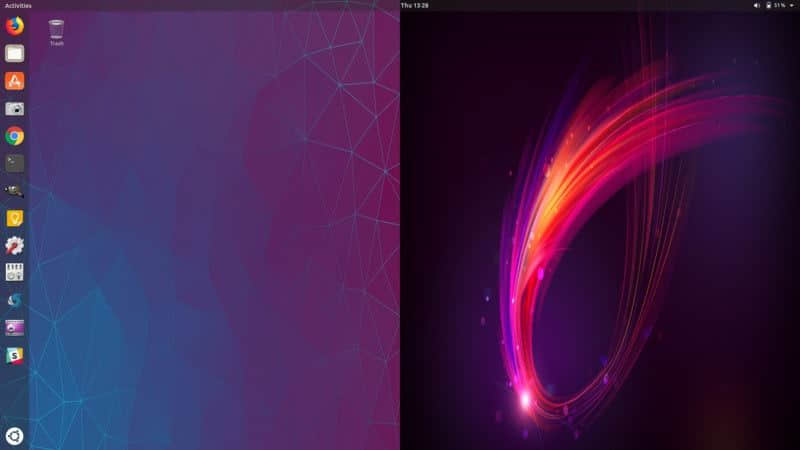Launch Slack from the dock
Screen dimensions: 800x450
pyautogui.click(x=14, y=355)
